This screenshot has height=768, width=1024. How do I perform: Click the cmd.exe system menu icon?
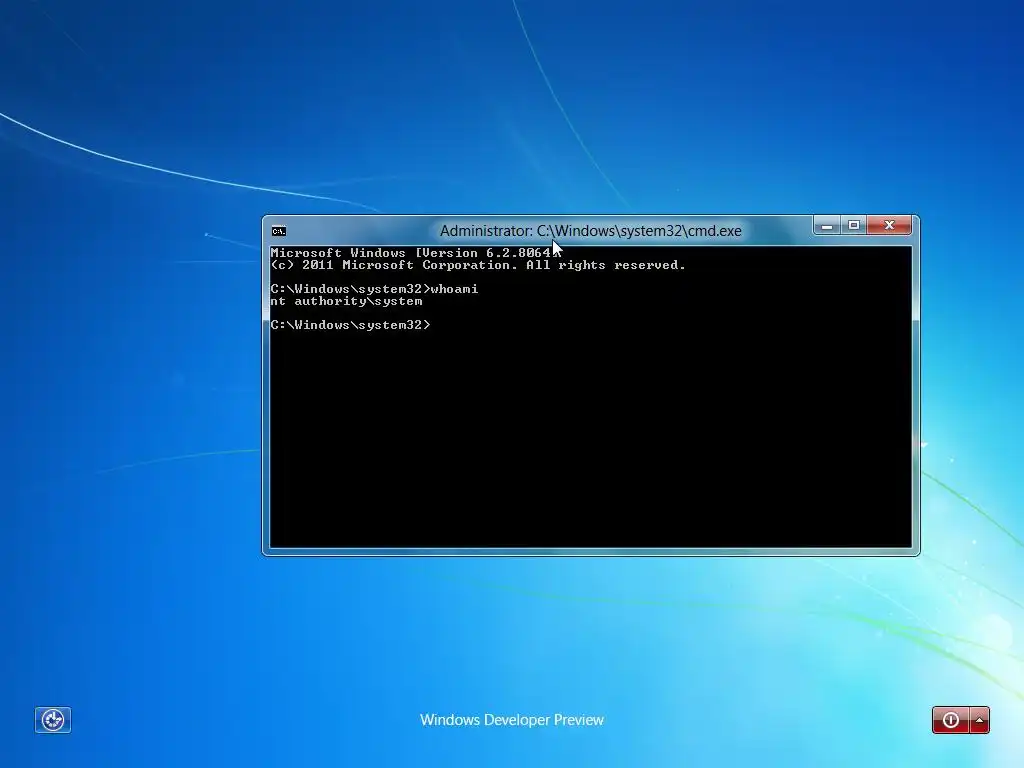(x=279, y=231)
